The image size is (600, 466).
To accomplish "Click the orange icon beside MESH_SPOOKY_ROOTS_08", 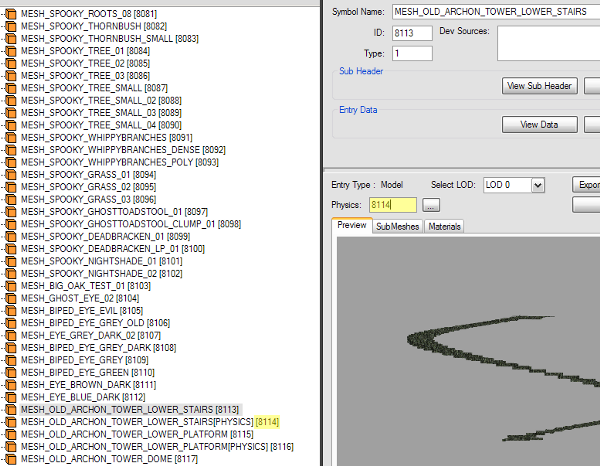I will (11, 13).
